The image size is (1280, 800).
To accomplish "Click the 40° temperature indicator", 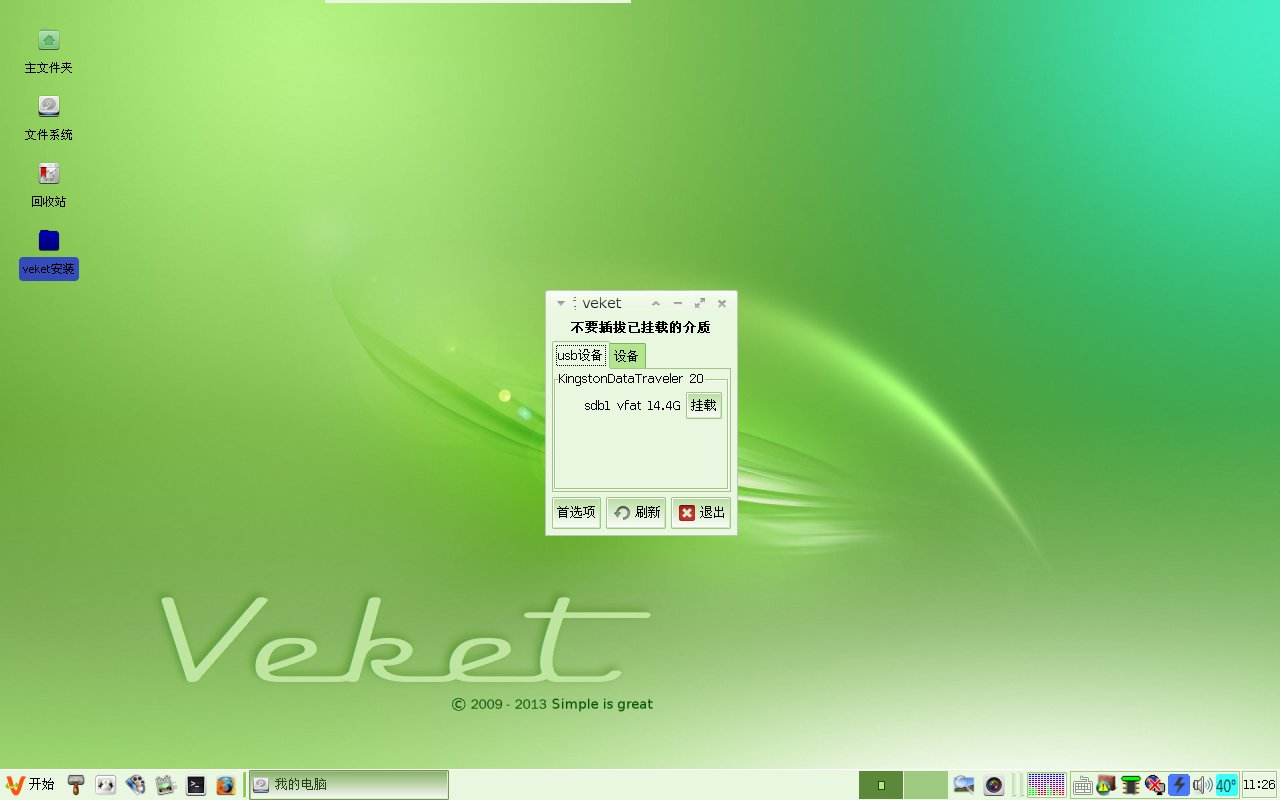I will tap(1226, 785).
